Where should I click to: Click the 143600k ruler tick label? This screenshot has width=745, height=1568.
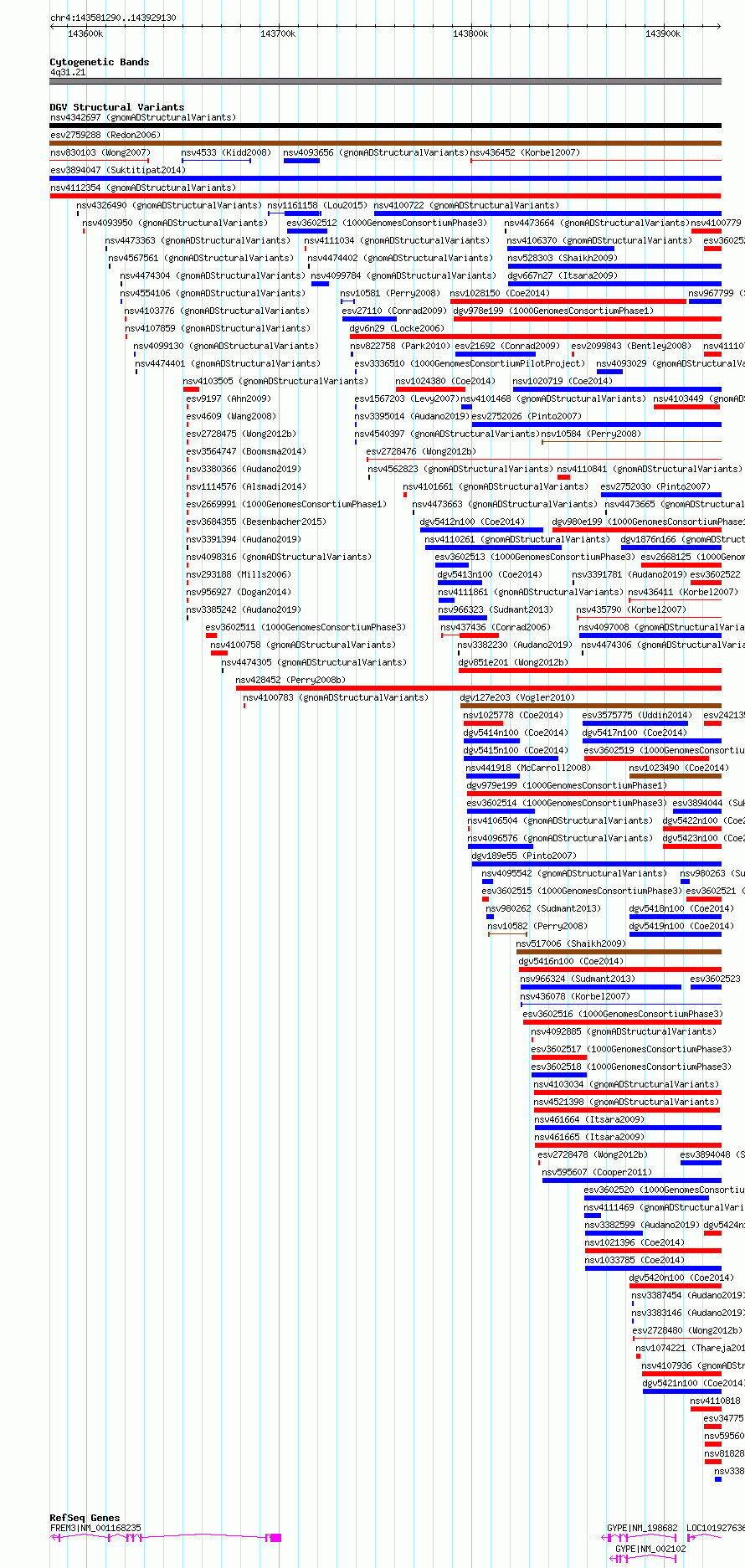click(85, 33)
